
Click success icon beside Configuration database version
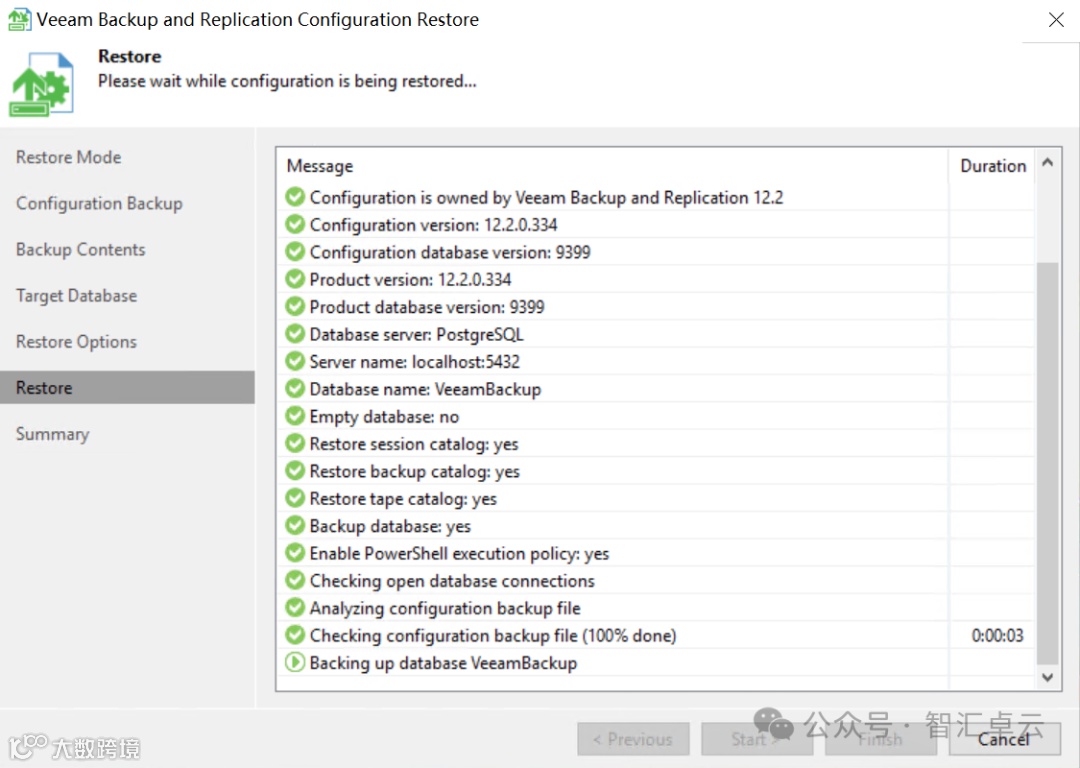(295, 252)
